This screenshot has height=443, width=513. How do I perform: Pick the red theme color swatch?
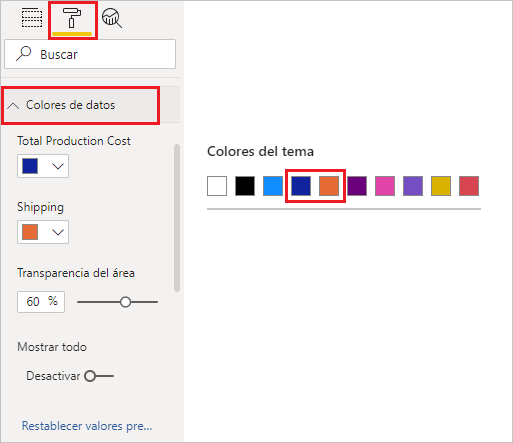coord(469,186)
